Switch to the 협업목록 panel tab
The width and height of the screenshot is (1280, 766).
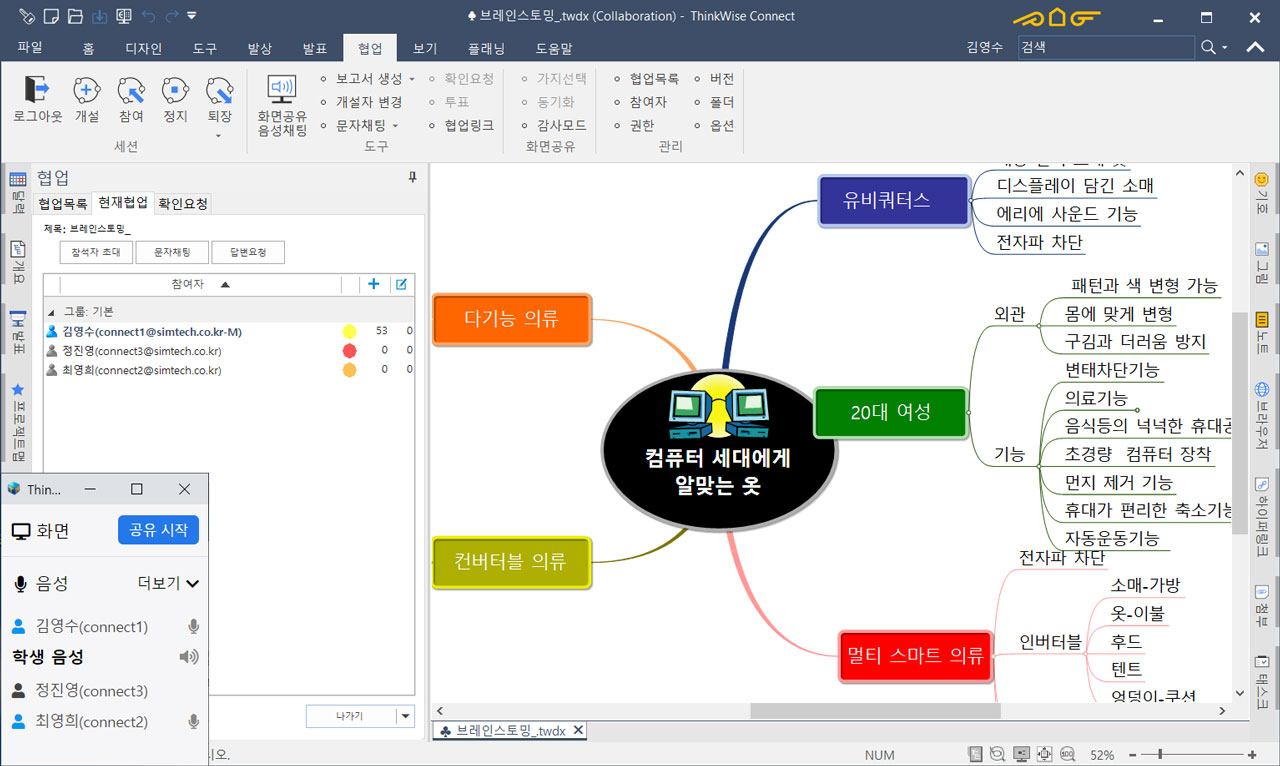click(x=63, y=203)
